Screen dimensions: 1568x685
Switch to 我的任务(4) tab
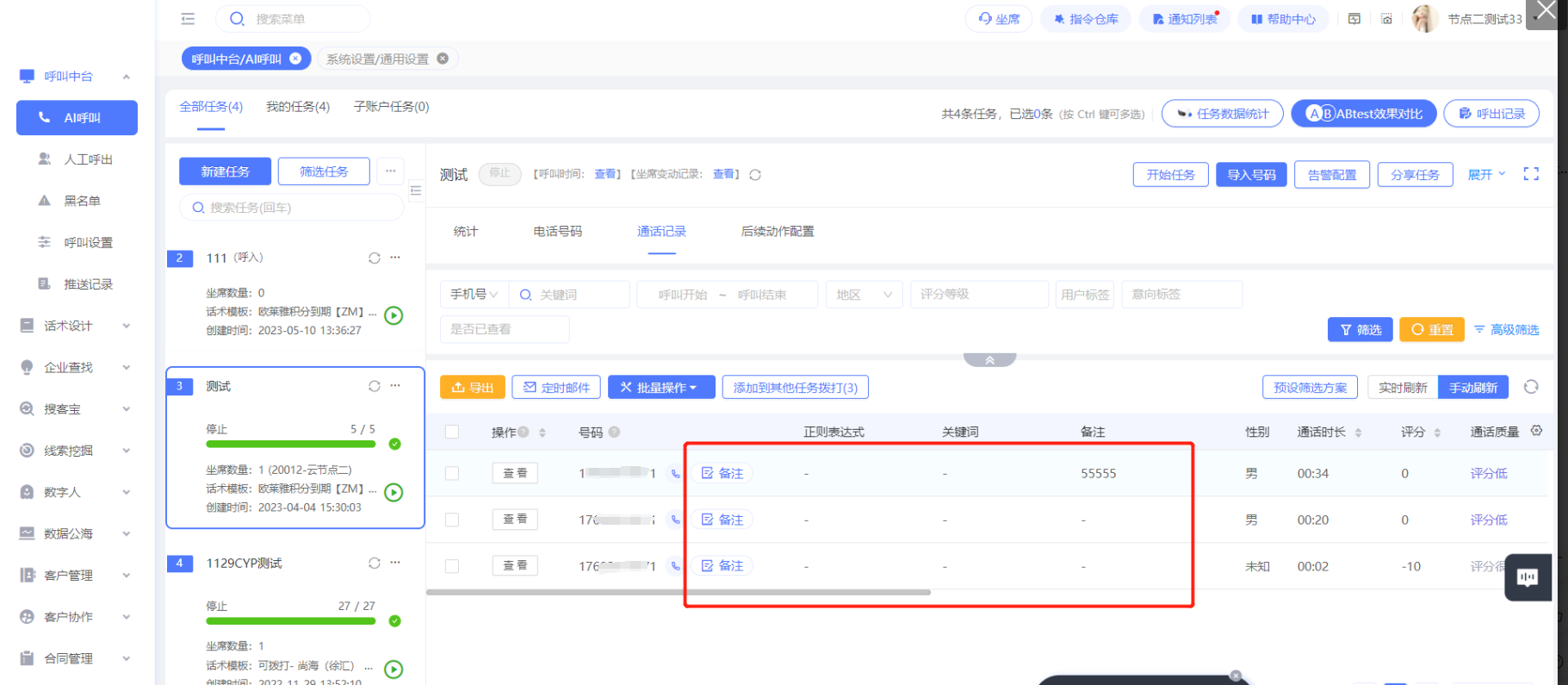(297, 107)
